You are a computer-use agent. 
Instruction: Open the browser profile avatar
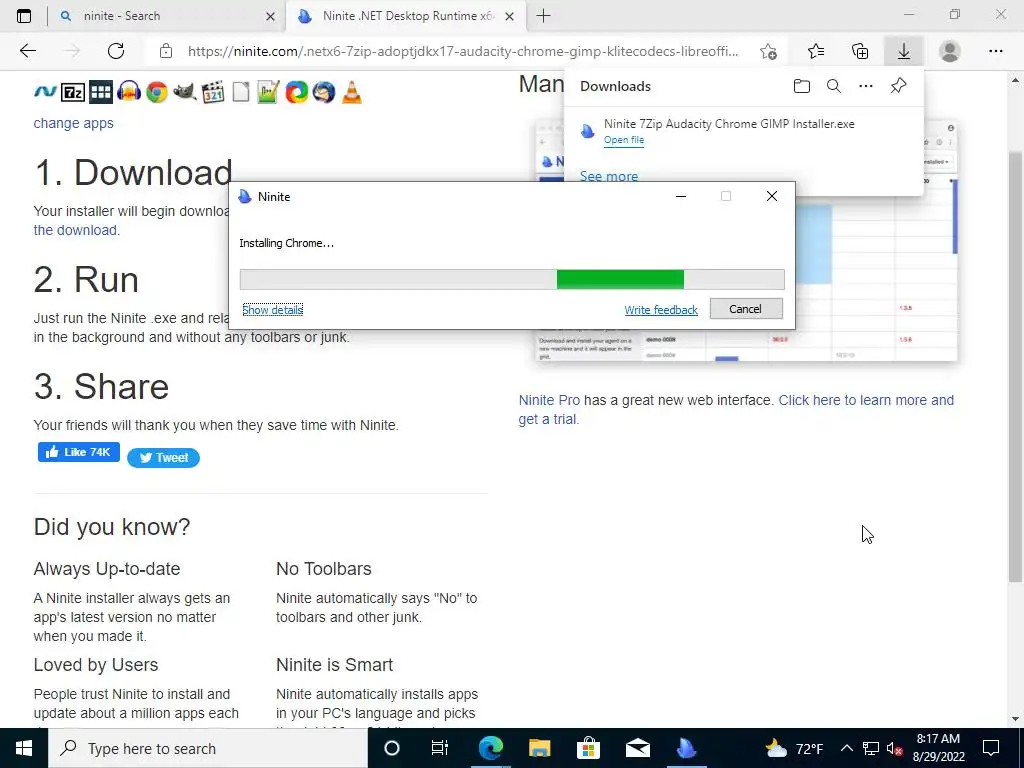point(950,51)
